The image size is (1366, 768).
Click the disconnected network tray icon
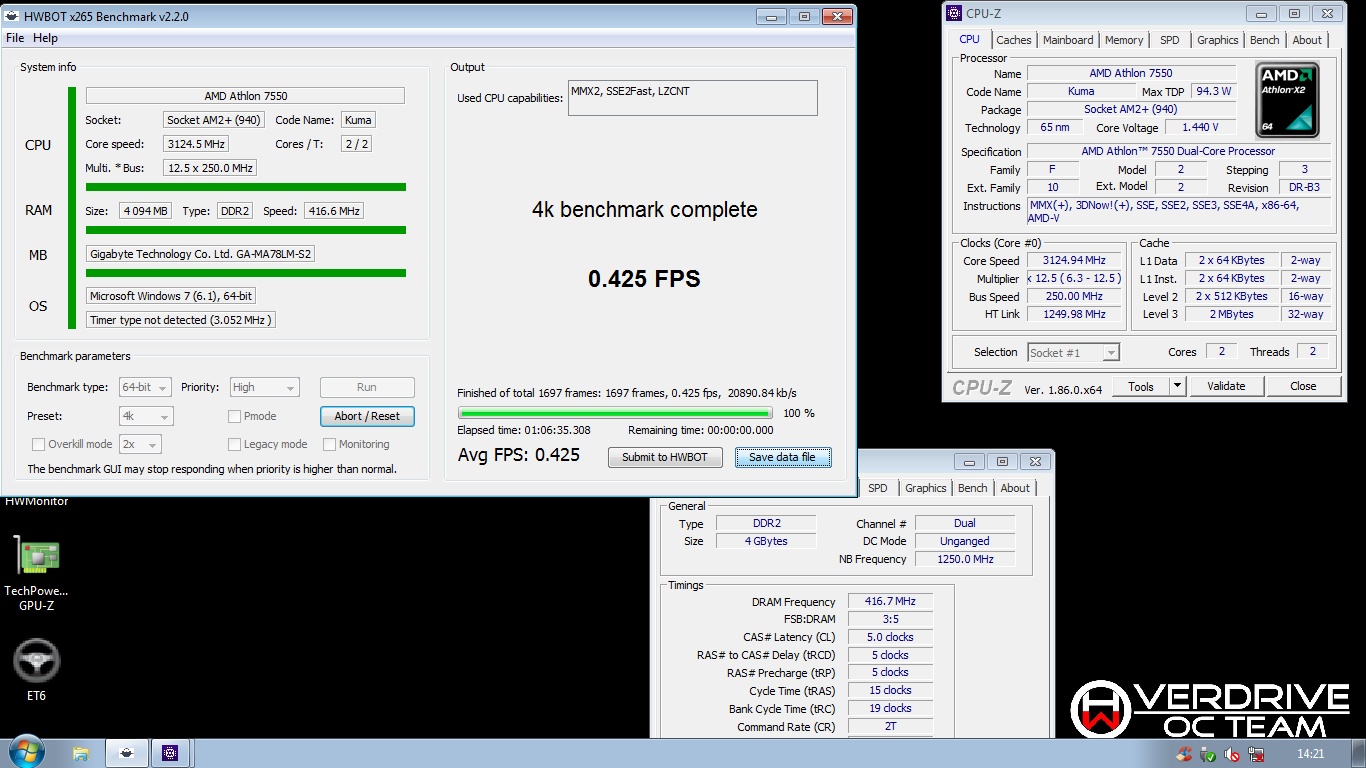(x=1256, y=754)
